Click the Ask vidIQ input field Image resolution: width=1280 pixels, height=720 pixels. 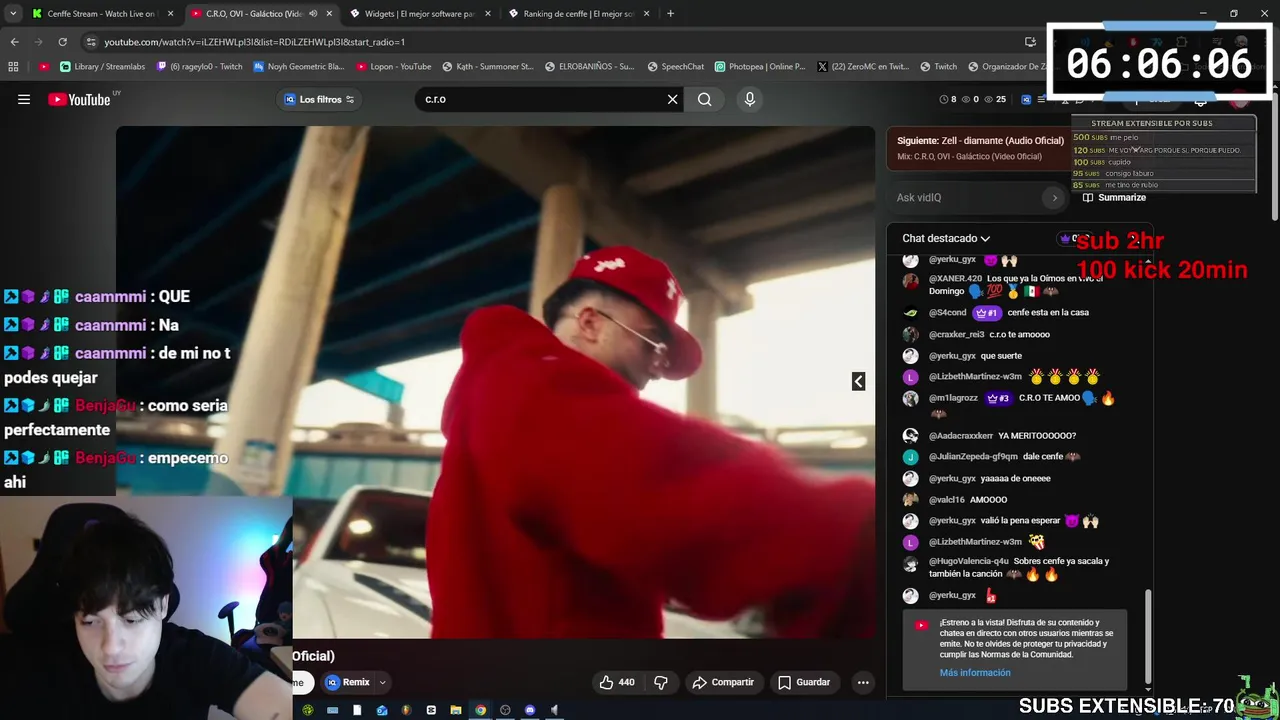pos(968,198)
